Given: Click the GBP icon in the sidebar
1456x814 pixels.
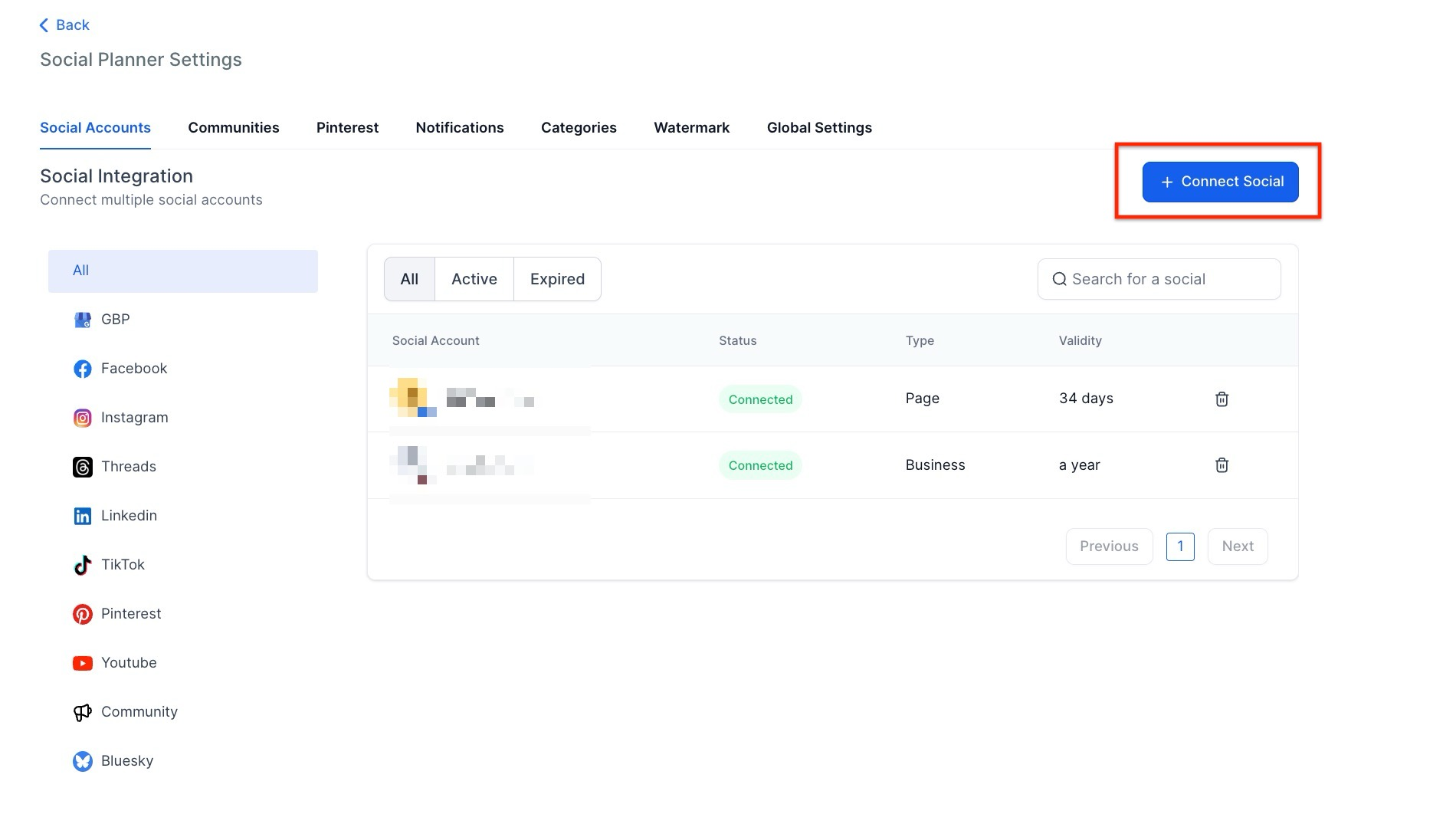Looking at the screenshot, I should pos(82,320).
